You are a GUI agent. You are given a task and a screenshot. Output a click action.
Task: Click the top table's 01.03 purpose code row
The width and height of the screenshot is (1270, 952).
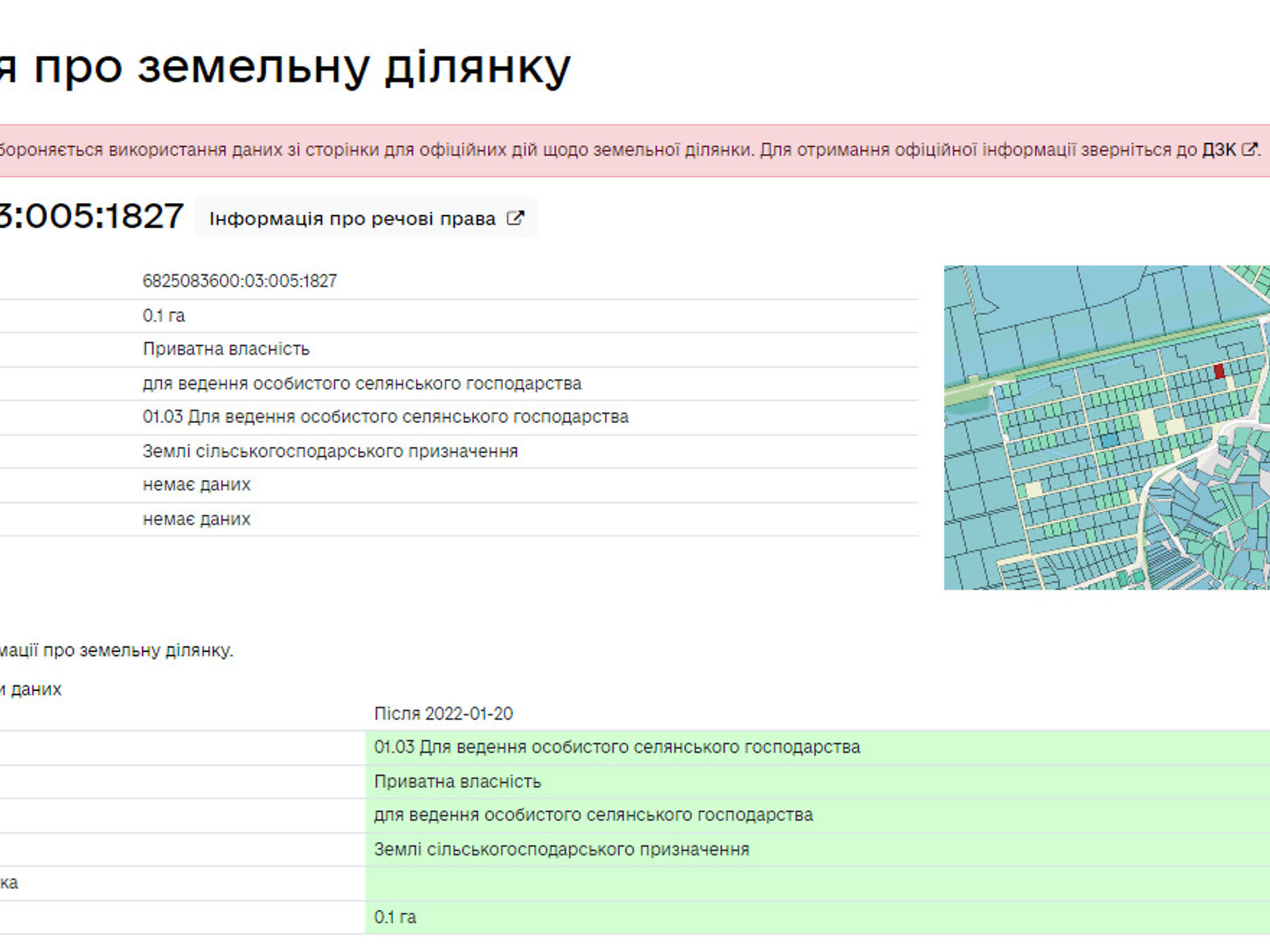click(x=385, y=417)
